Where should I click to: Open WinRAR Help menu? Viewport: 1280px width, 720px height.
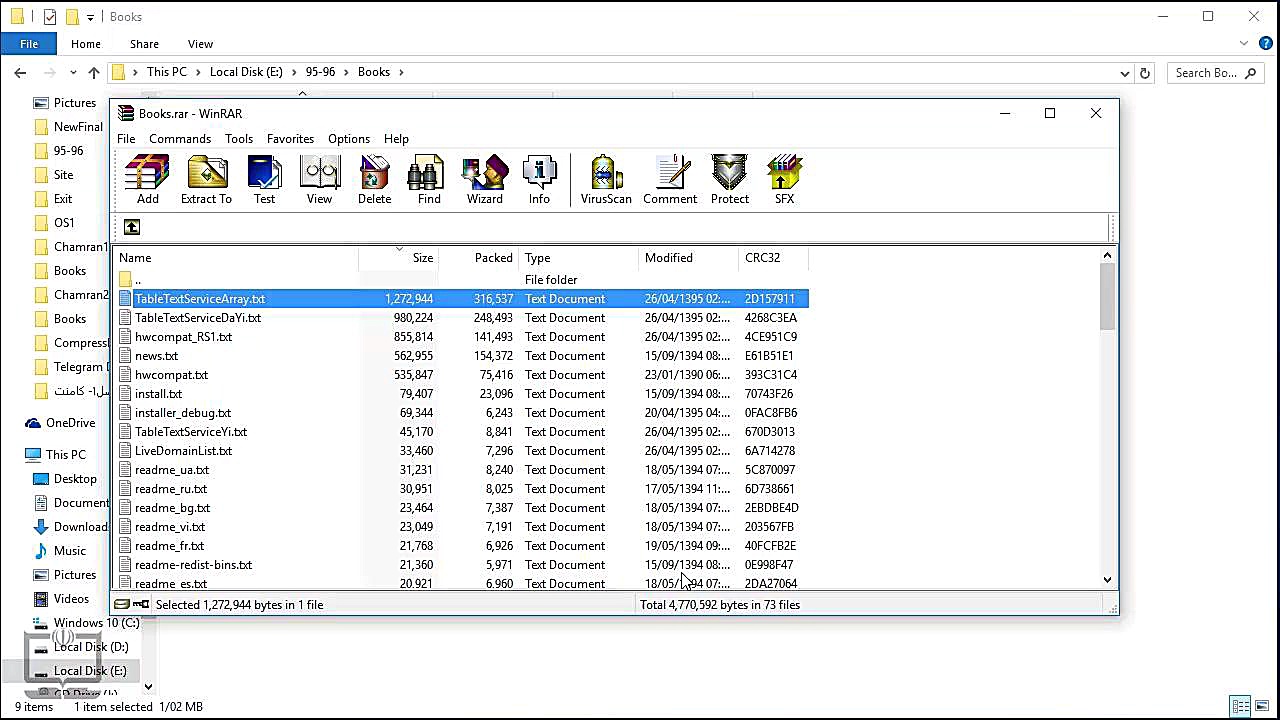point(396,139)
